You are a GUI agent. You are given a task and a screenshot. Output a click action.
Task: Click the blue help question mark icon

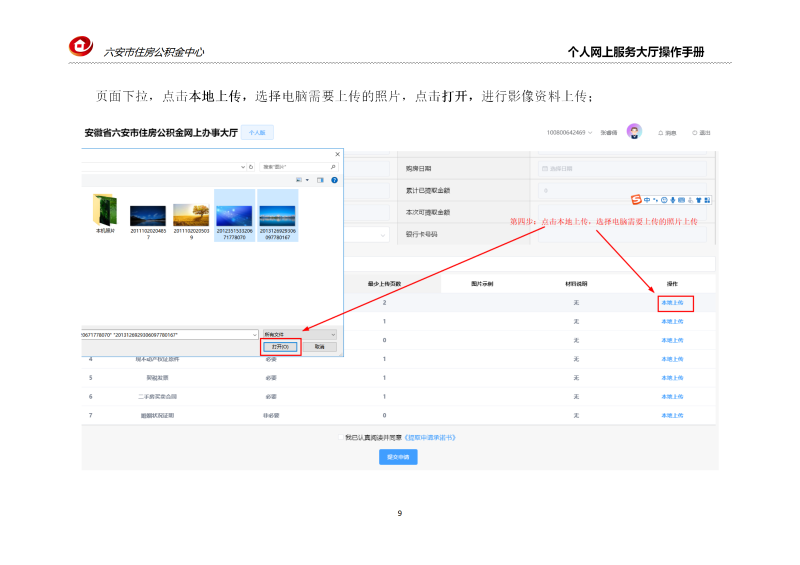(x=334, y=180)
